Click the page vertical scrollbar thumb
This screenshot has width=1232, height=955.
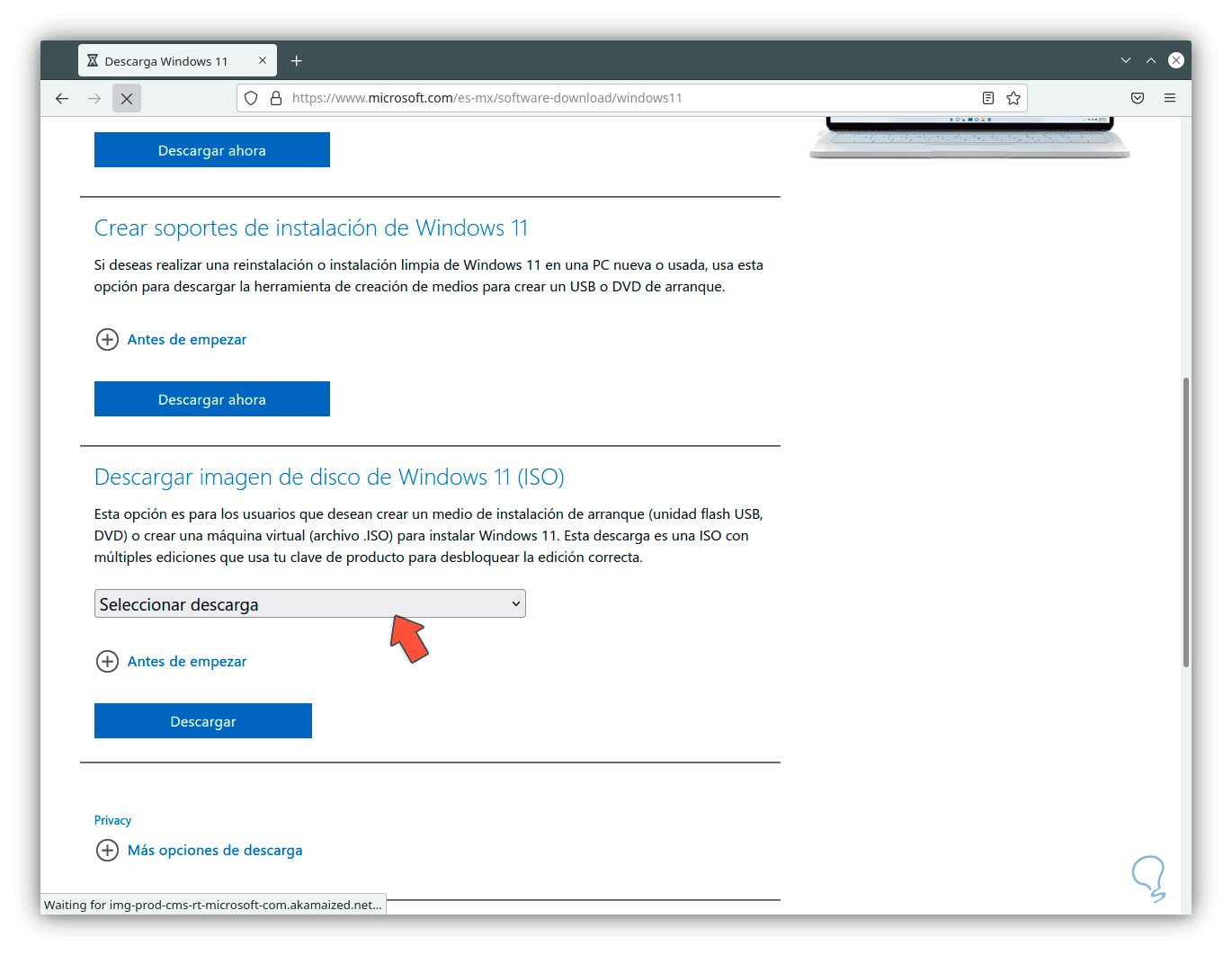pyautogui.click(x=1186, y=522)
